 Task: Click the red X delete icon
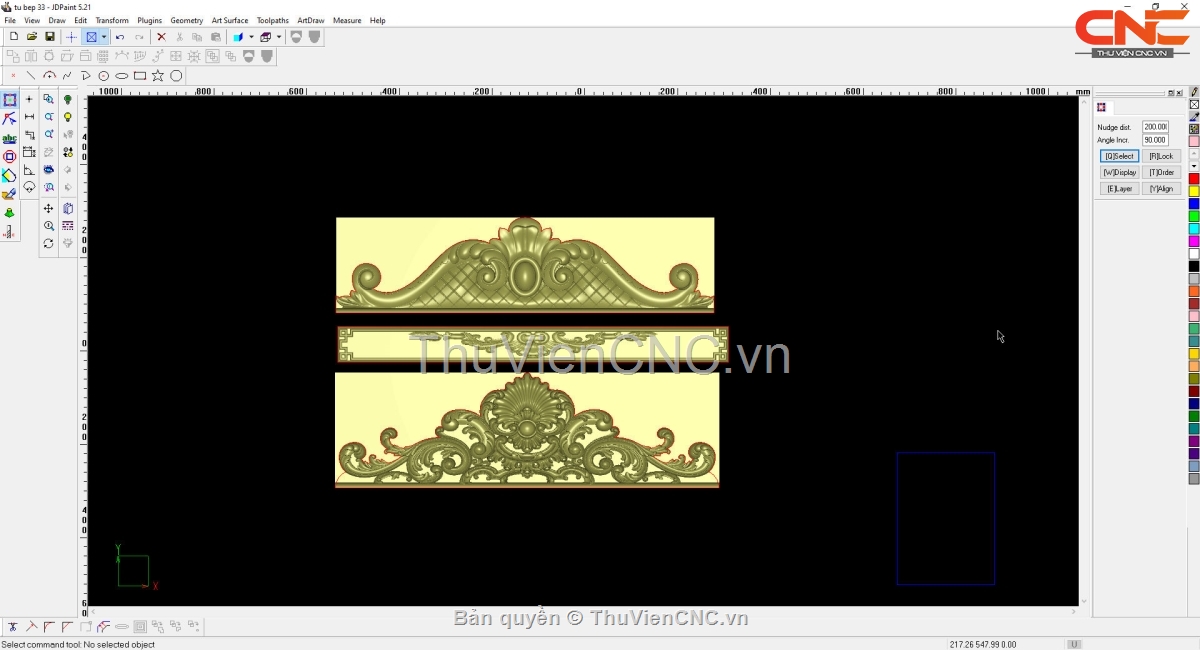(161, 37)
